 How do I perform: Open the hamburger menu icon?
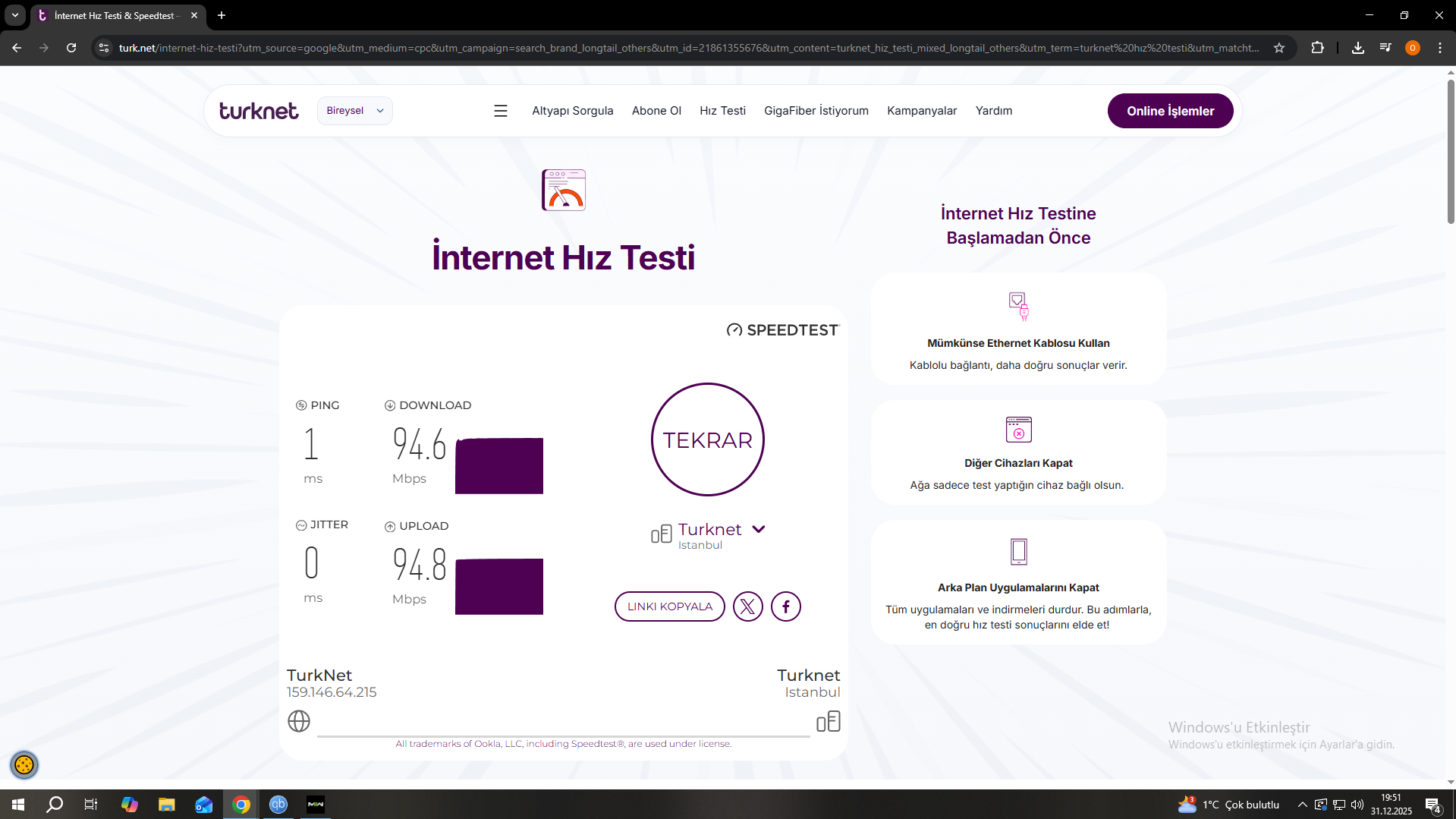tap(501, 111)
